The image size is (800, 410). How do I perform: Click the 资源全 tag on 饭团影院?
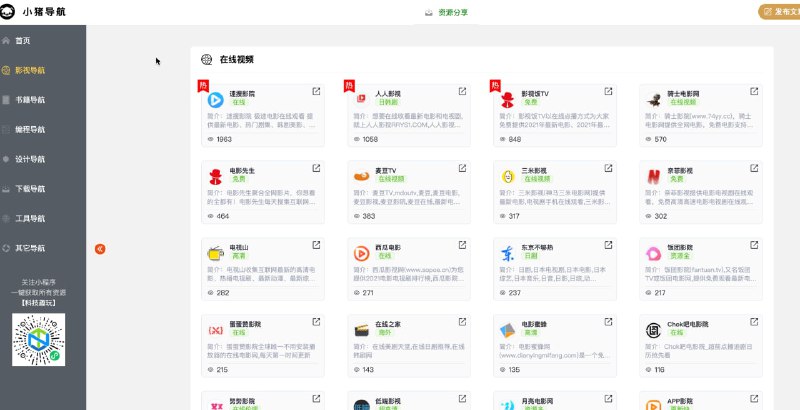(x=679, y=255)
